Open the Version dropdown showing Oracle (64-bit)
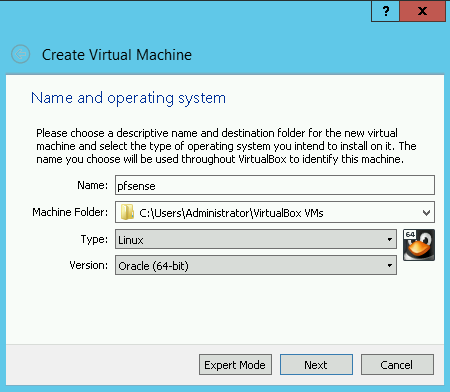The width and height of the screenshot is (450, 392). point(256,265)
